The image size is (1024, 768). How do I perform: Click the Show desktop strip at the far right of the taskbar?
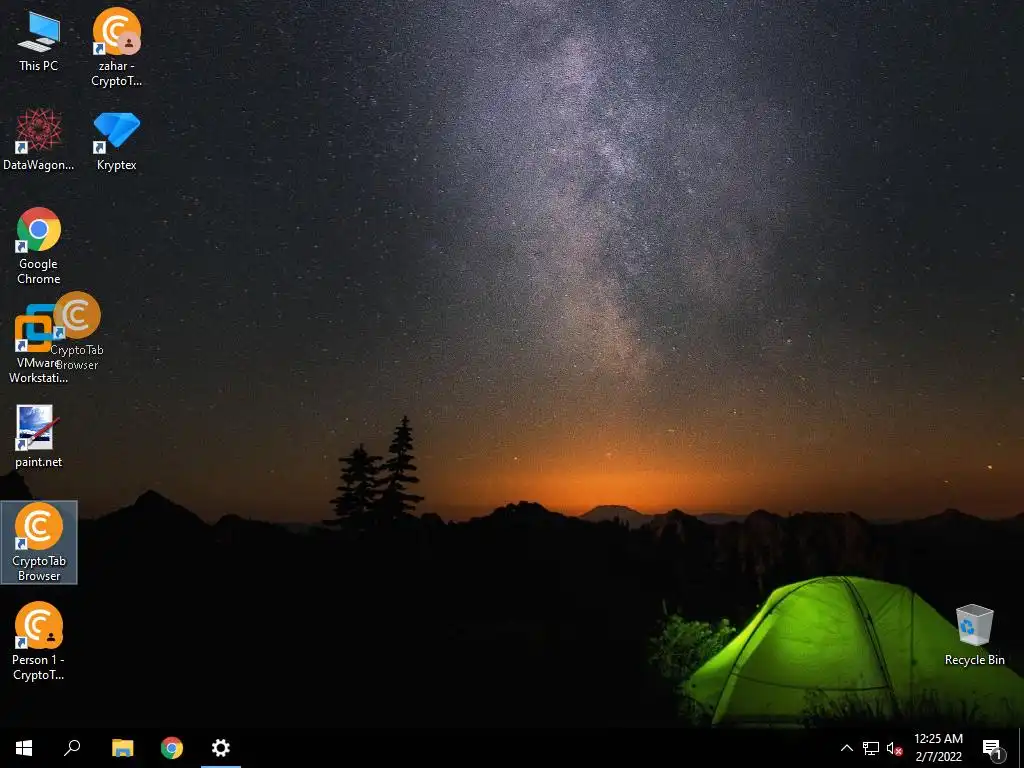1021,748
